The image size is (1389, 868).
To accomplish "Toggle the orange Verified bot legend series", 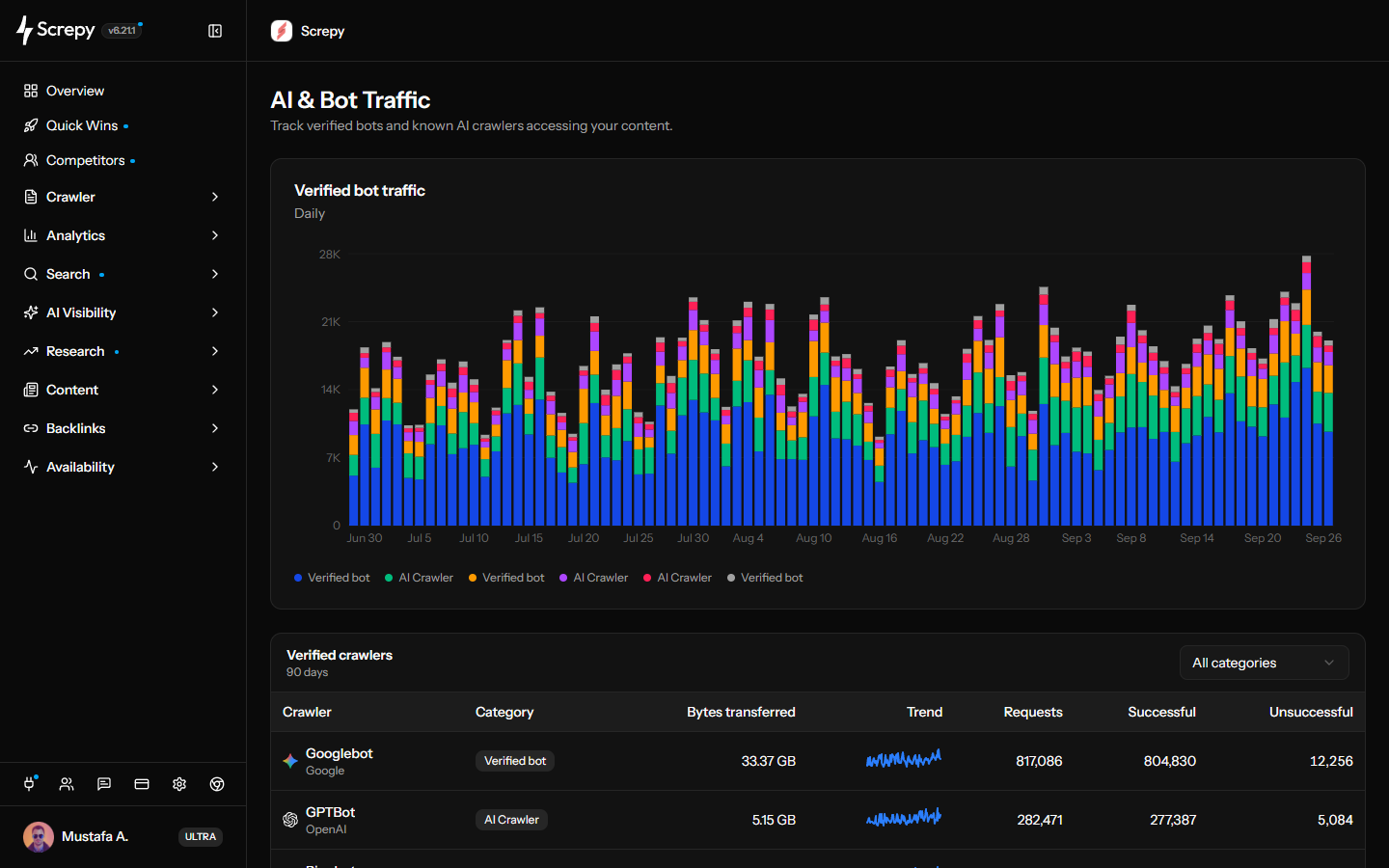I will 506,578.
